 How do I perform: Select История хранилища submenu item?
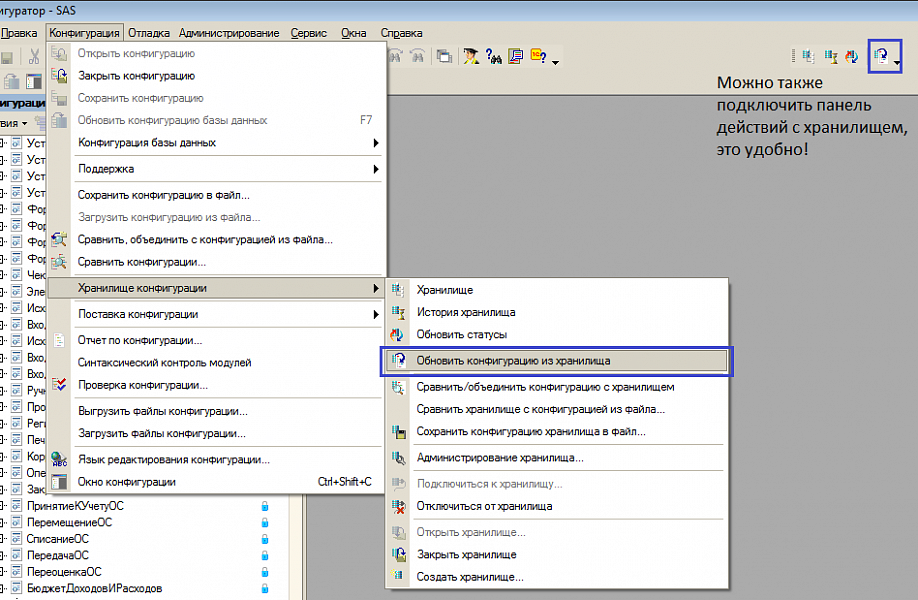click(x=556, y=312)
